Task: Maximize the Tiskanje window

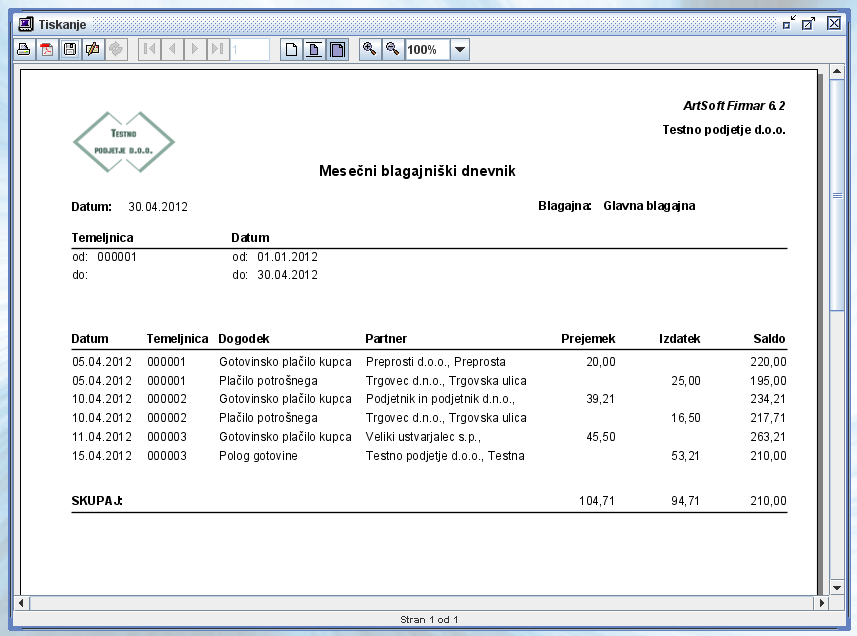Action: tap(809, 23)
